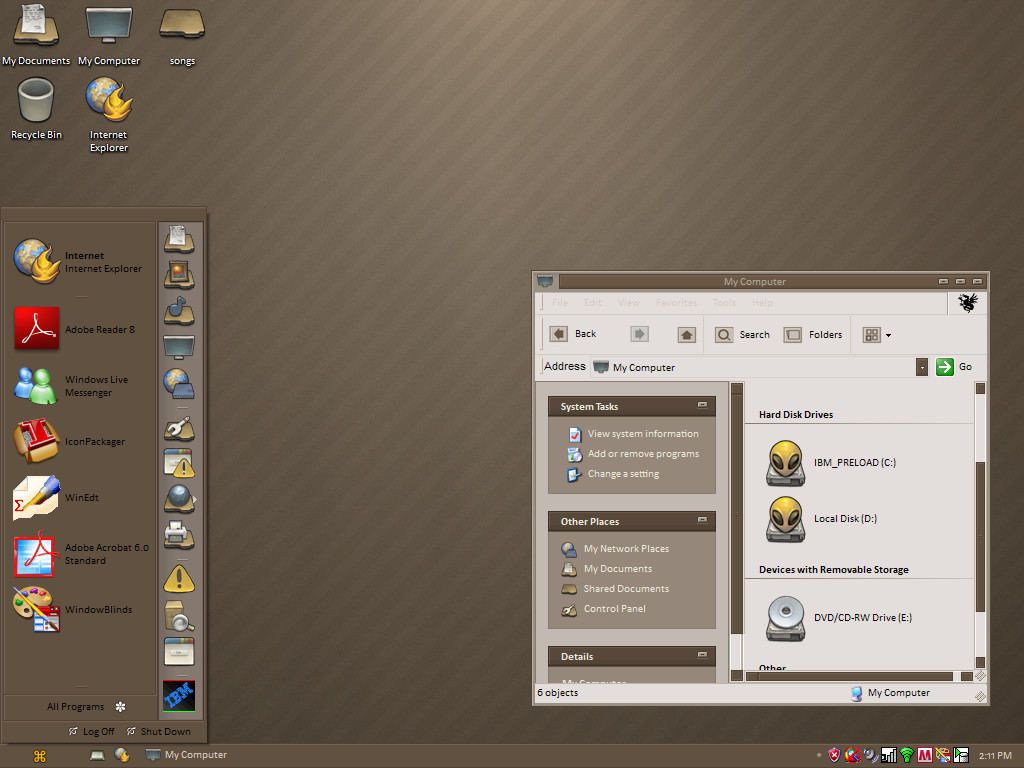Click the McAfee red M tray icon
The height and width of the screenshot is (768, 1024).
pos(925,755)
